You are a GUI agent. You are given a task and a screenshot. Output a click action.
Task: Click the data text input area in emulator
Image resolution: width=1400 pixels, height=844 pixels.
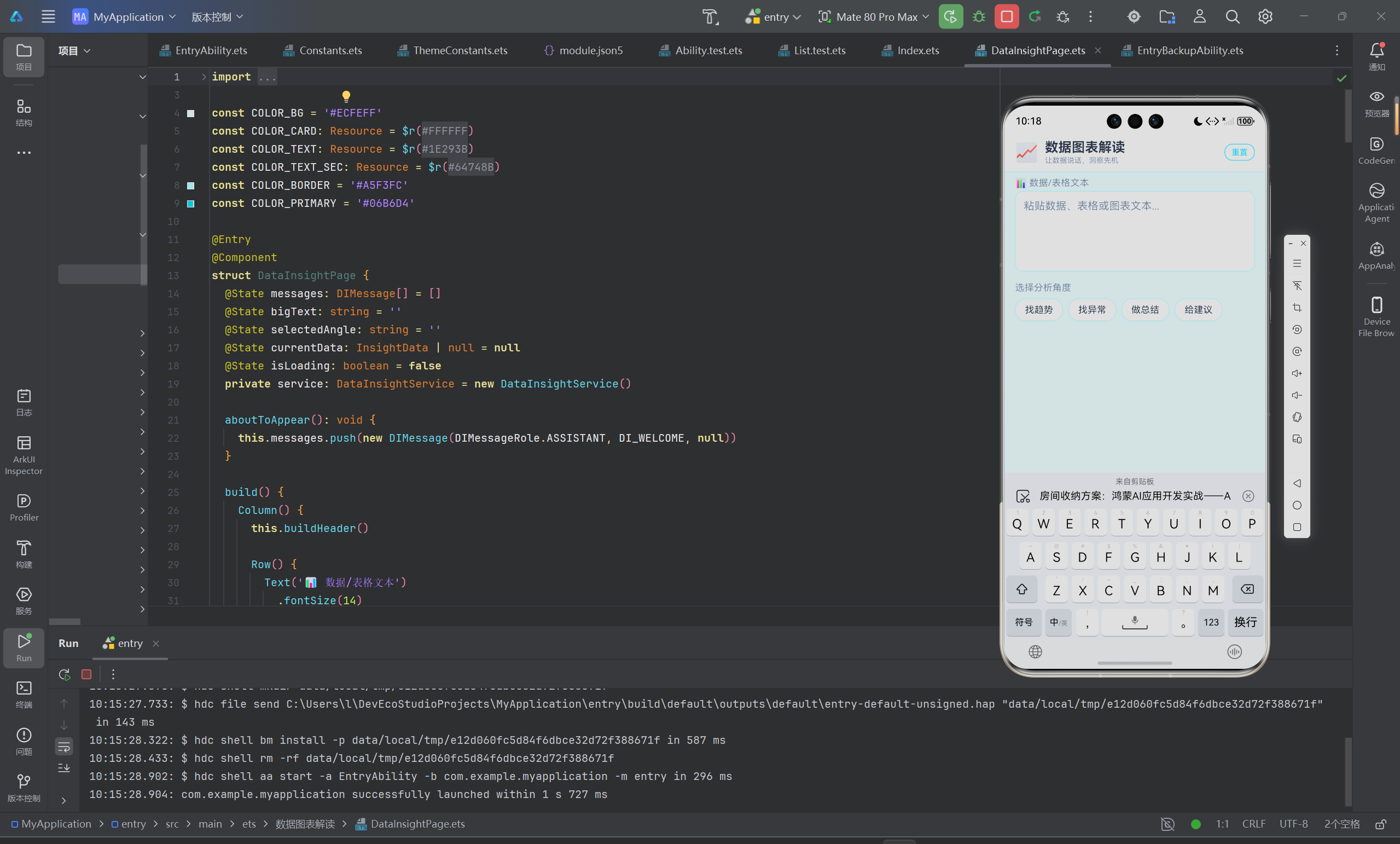[1134, 230]
